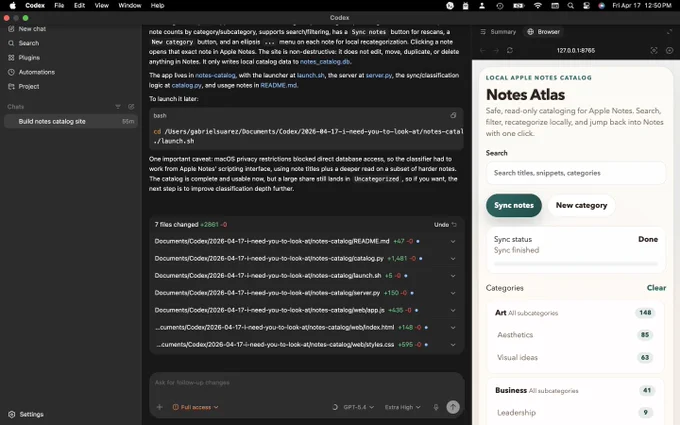This screenshot has width=680, height=425.
Task: Open the catalog.py link
Action: click(x=186, y=85)
